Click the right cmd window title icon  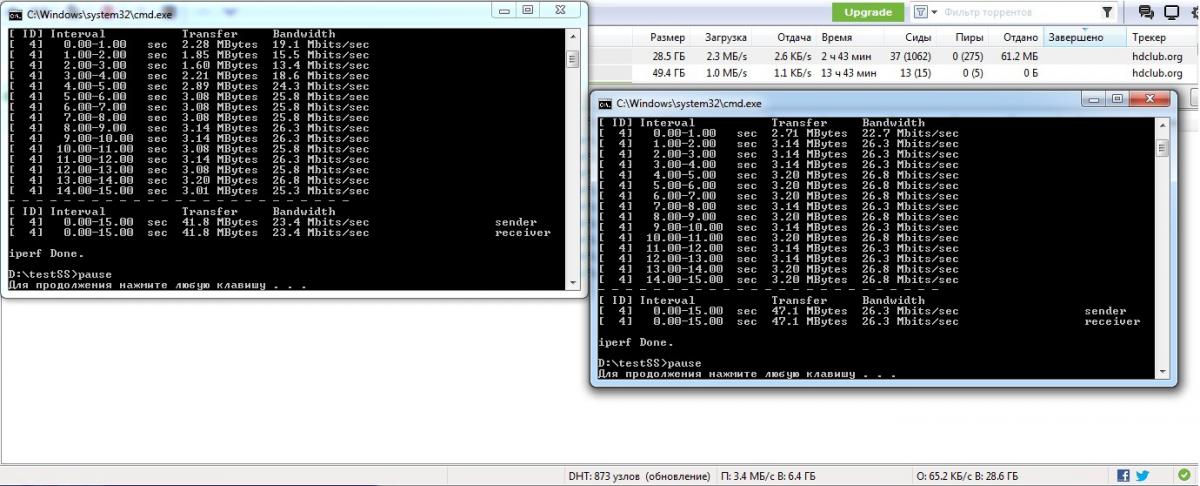tap(604, 103)
